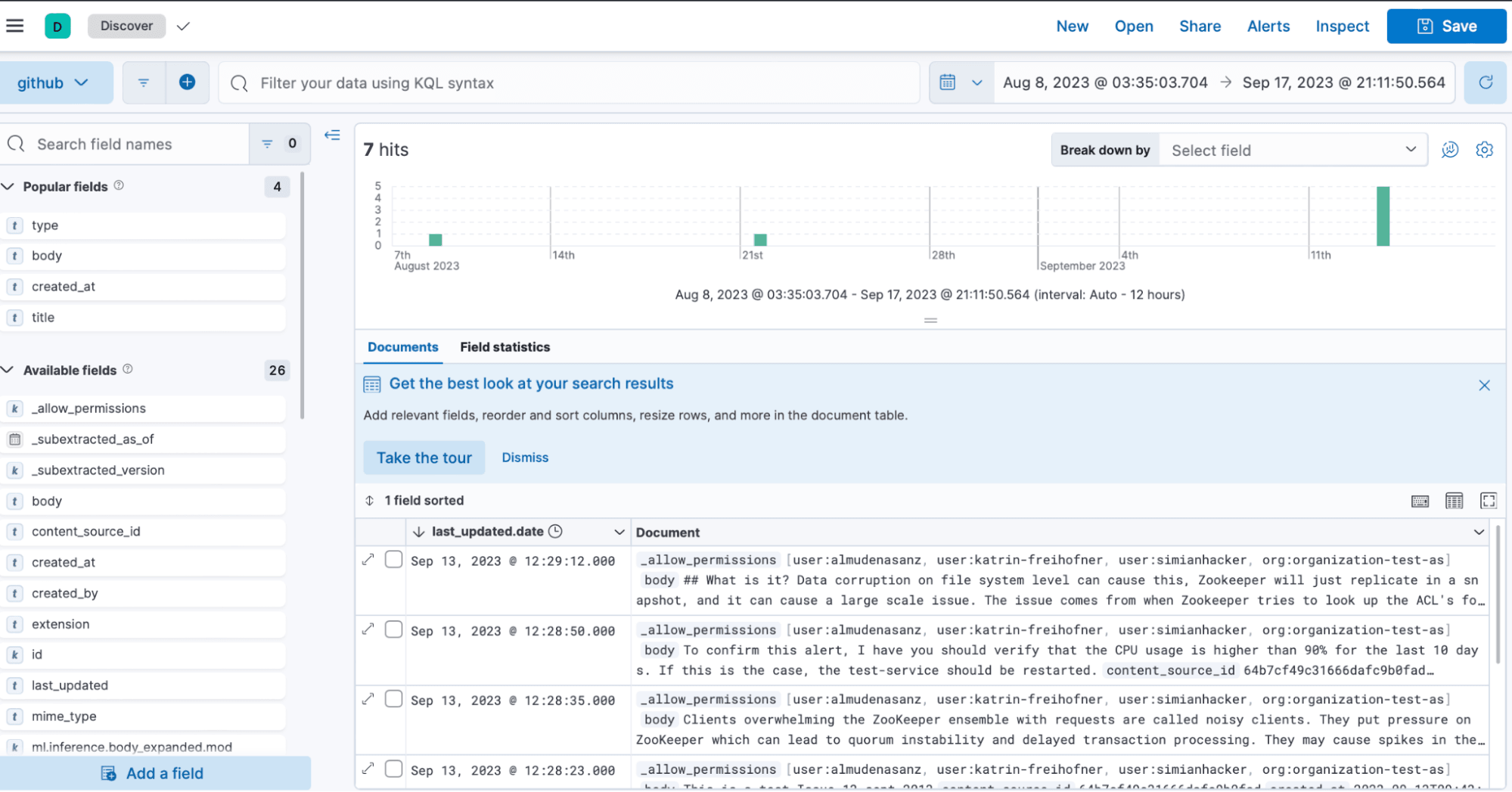Add a filter with plus icon
The height and width of the screenshot is (792, 1512).
pyautogui.click(x=187, y=82)
